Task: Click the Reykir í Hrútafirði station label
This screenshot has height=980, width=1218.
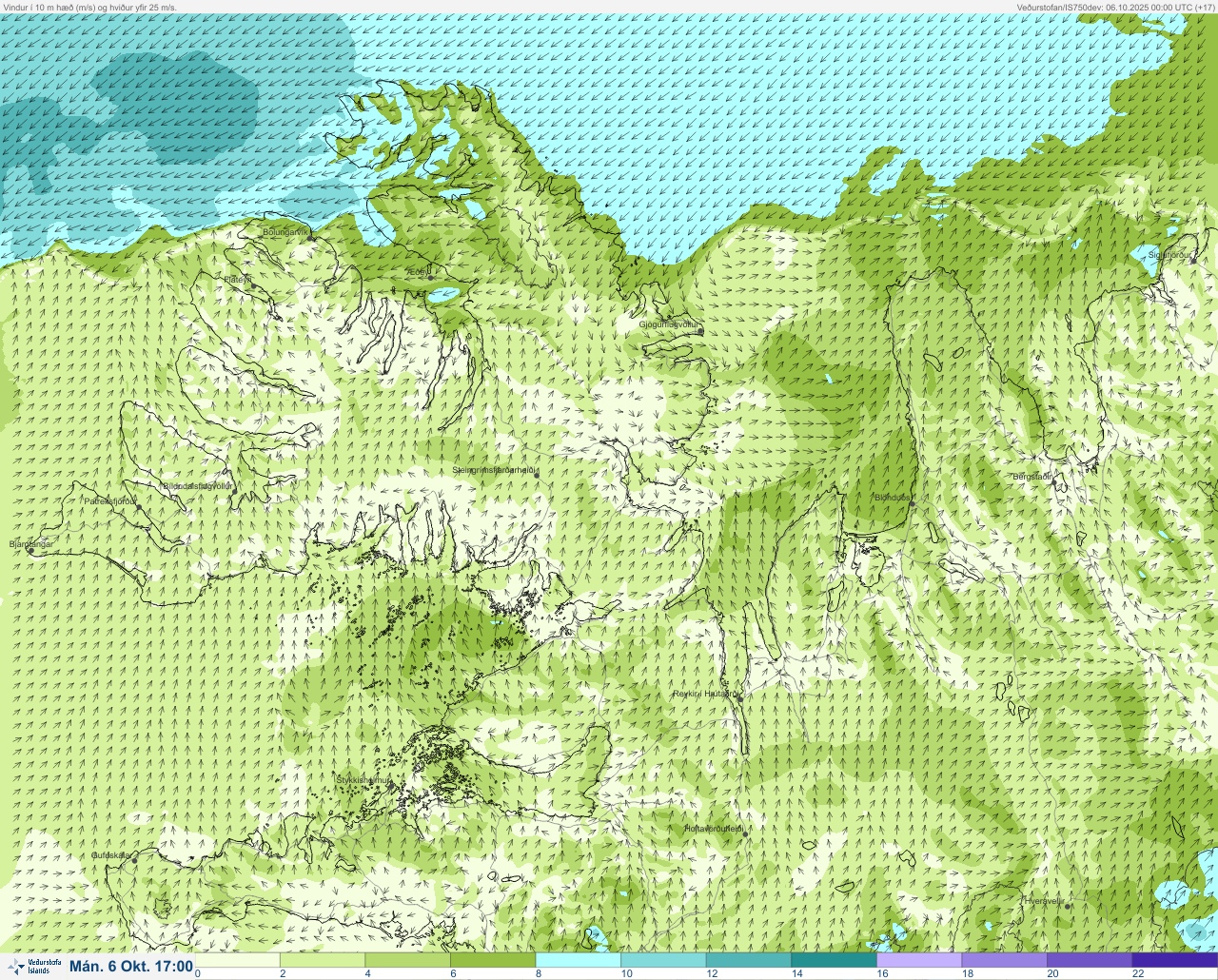Action: click(x=706, y=694)
